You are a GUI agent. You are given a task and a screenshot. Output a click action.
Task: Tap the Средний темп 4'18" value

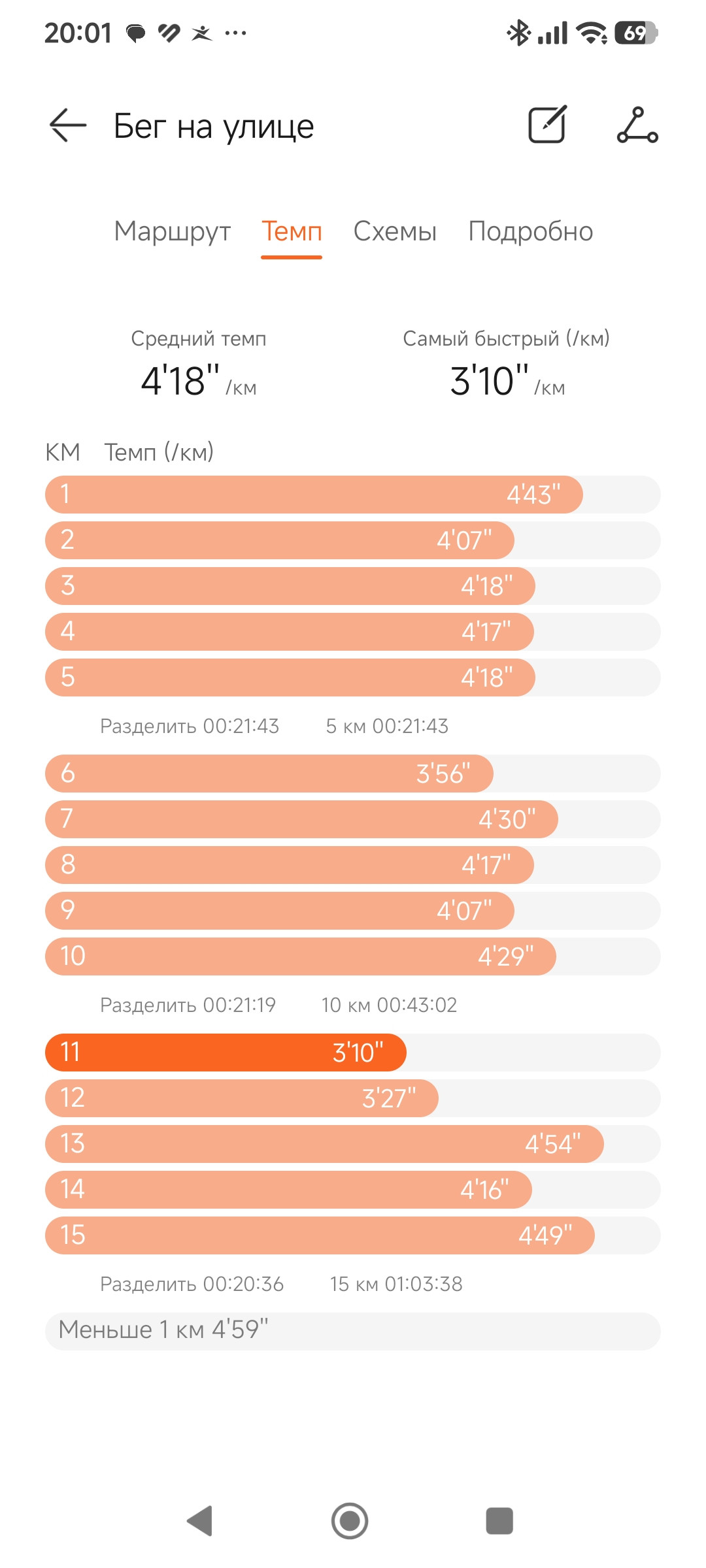[199, 381]
